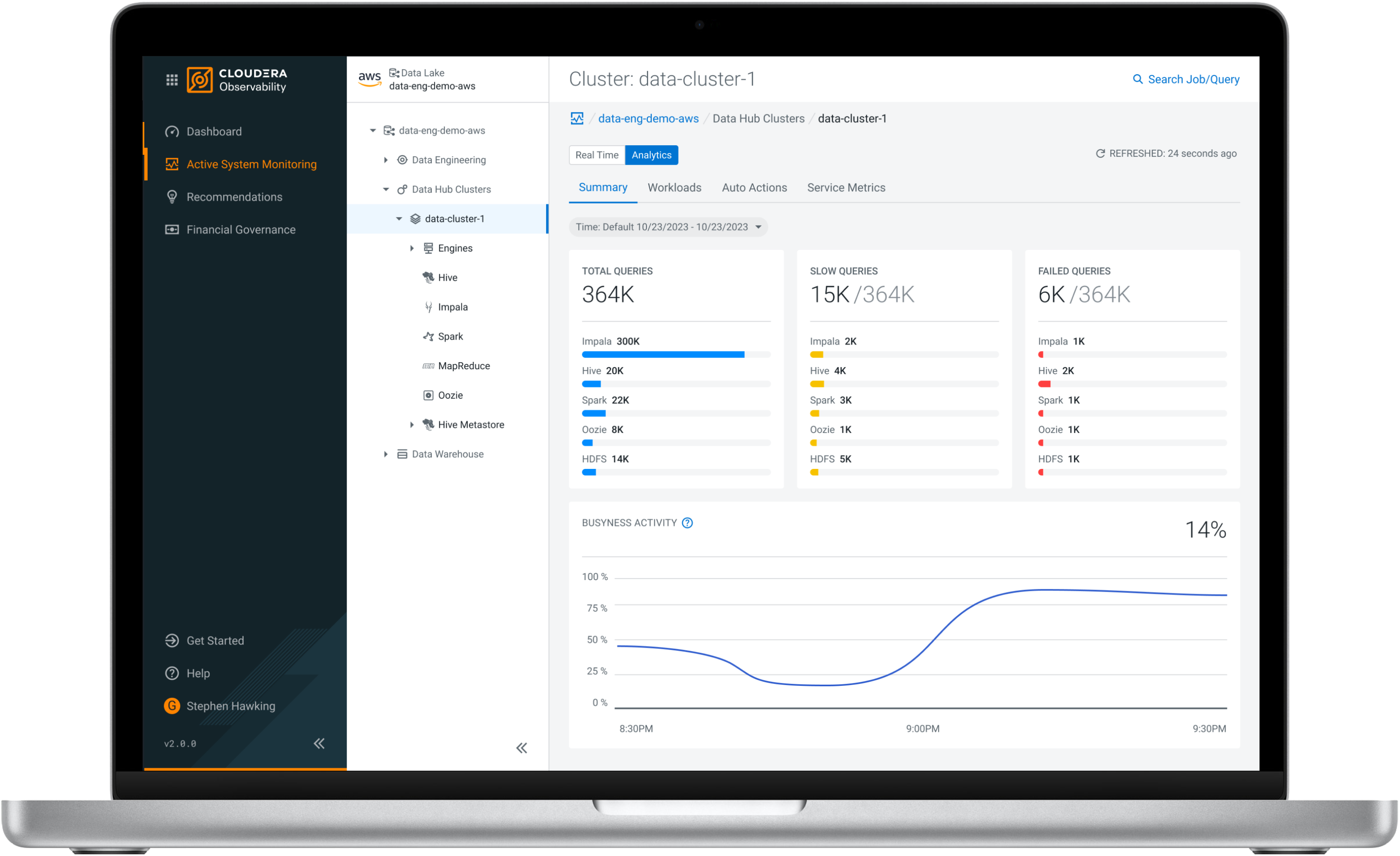1400x856 pixels.
Task: Click the data-eng-demo-aws breadcrumb link
Action: [x=648, y=118]
